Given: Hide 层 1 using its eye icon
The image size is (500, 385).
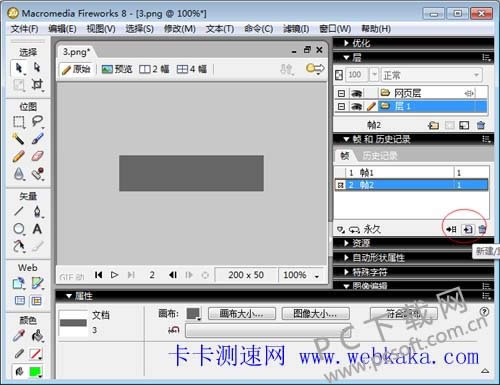Looking at the screenshot, I should click(x=356, y=106).
